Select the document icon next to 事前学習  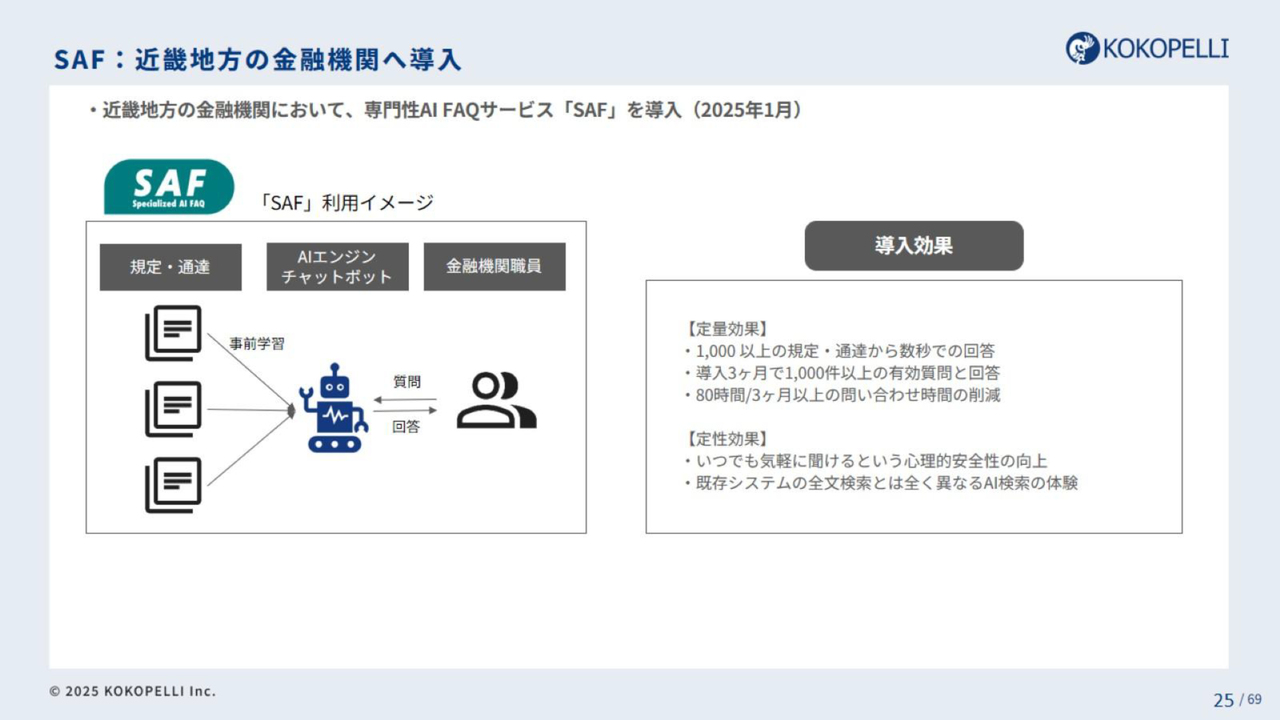coord(173,333)
